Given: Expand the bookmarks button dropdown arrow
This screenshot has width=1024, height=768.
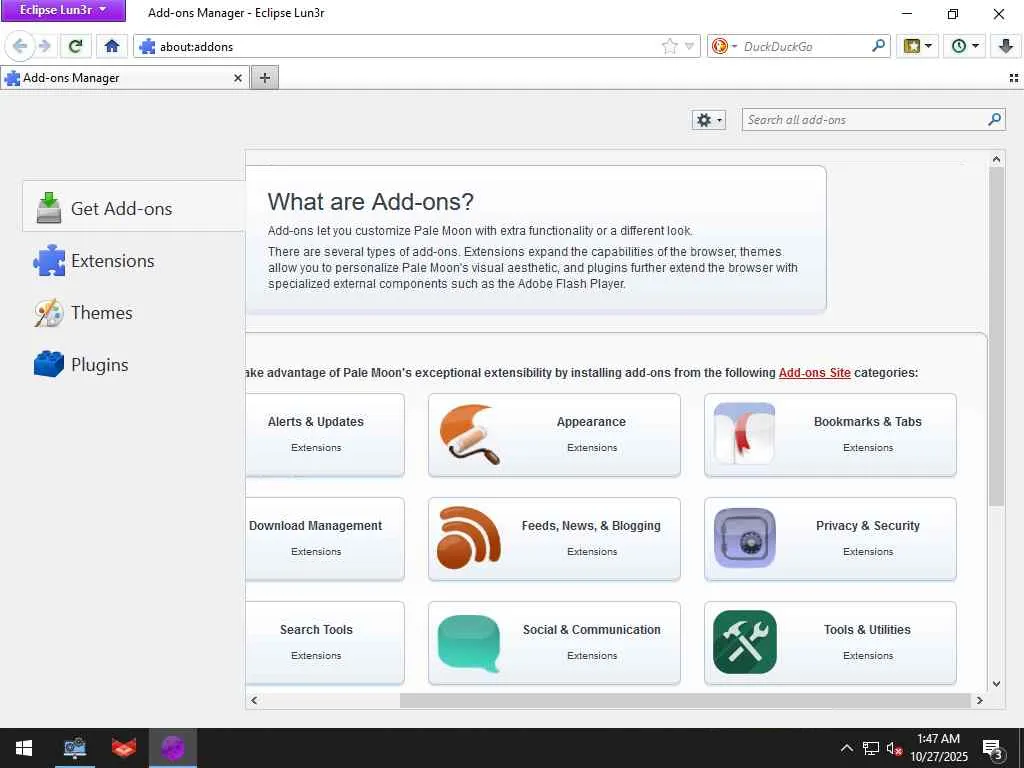Looking at the screenshot, I should click(929, 46).
